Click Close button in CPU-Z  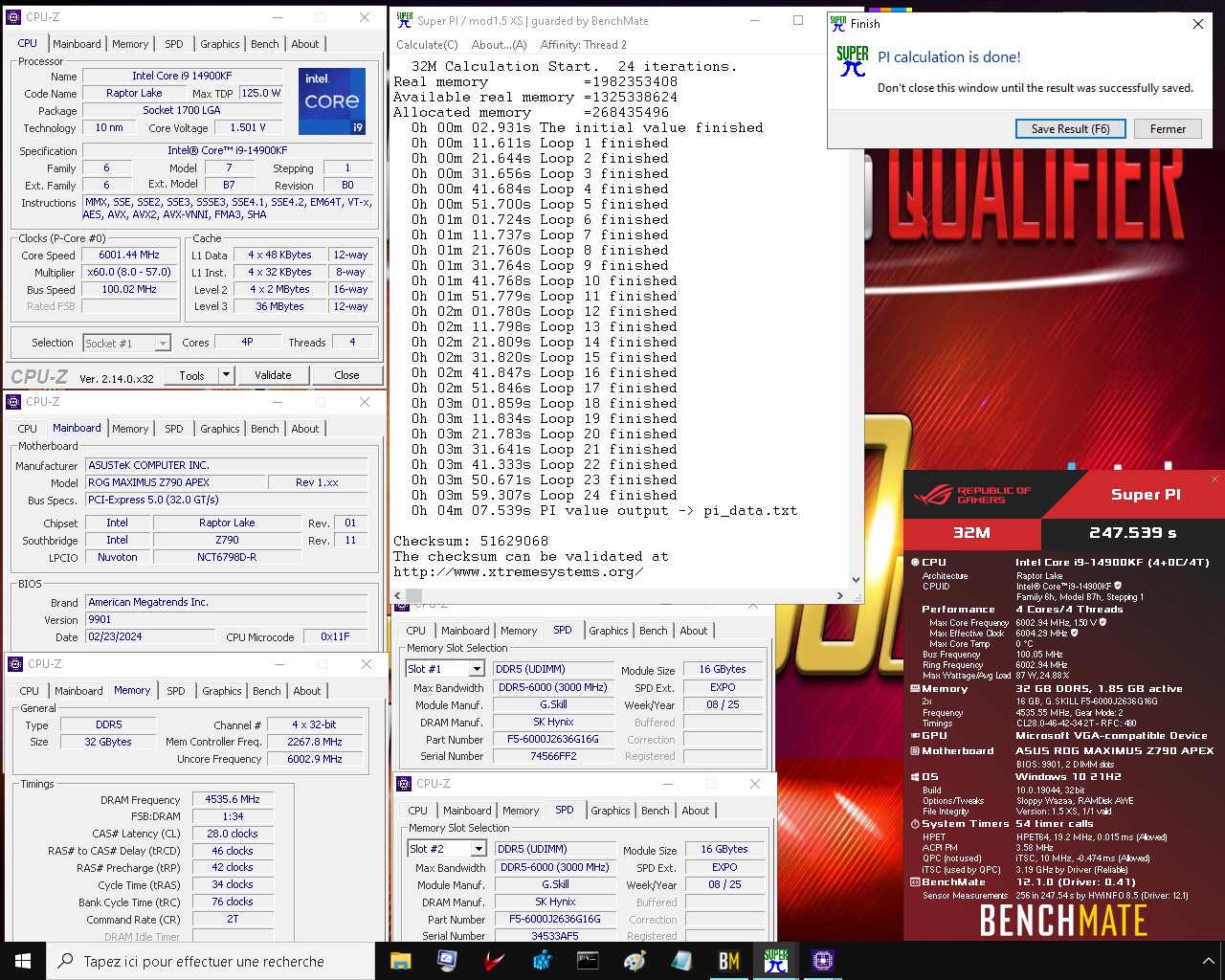[346, 375]
